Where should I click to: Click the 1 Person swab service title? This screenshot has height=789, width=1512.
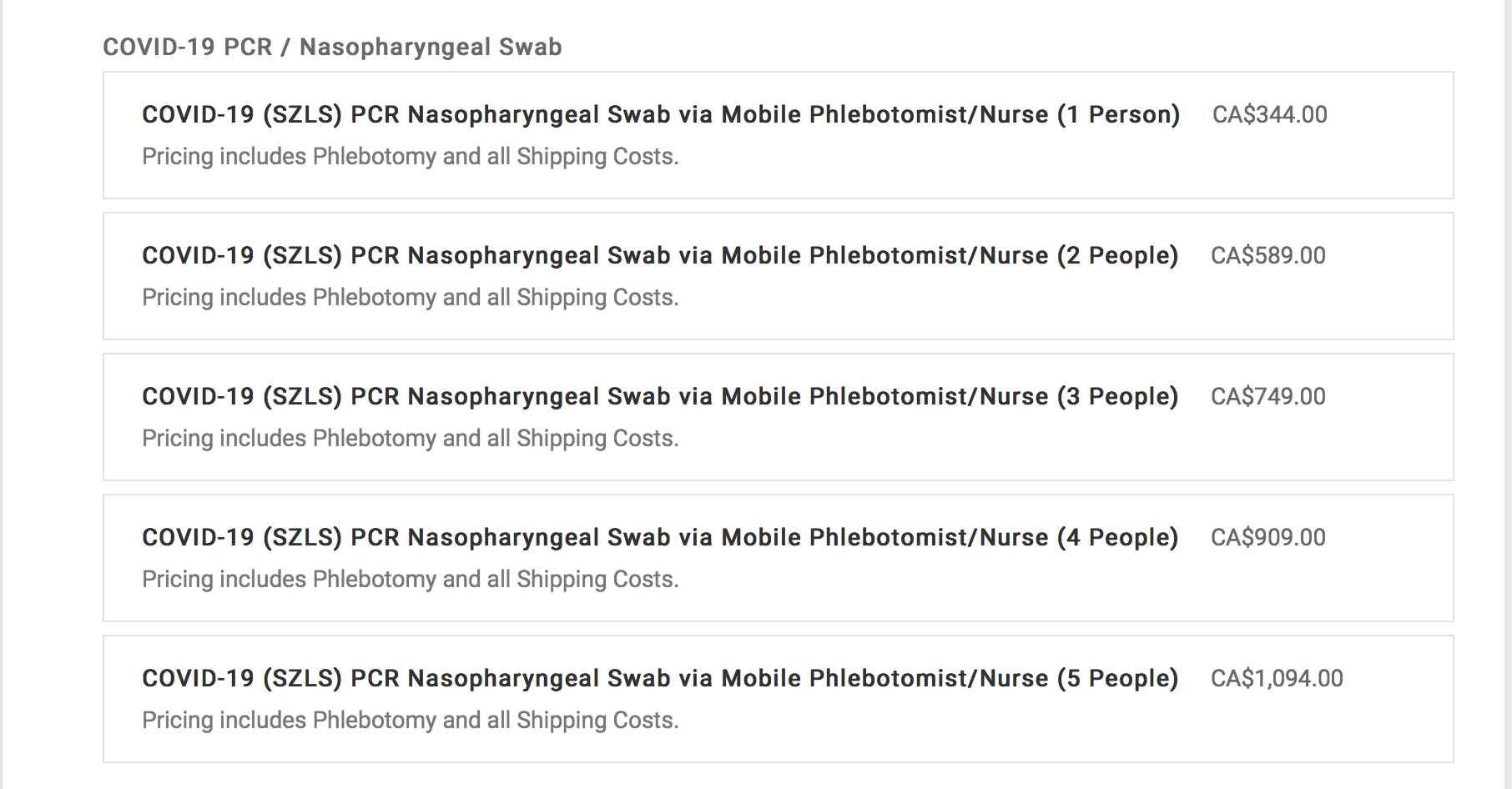click(660, 114)
